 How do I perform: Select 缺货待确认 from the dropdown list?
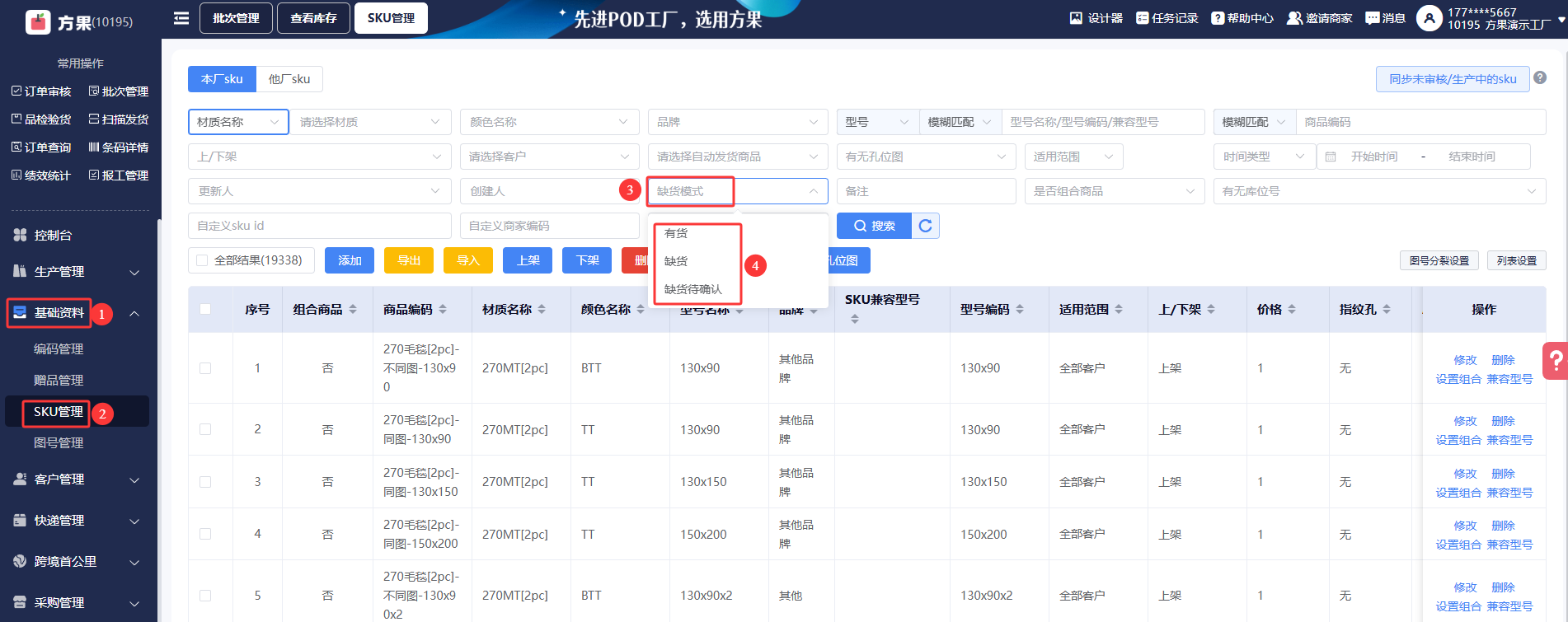click(692, 289)
